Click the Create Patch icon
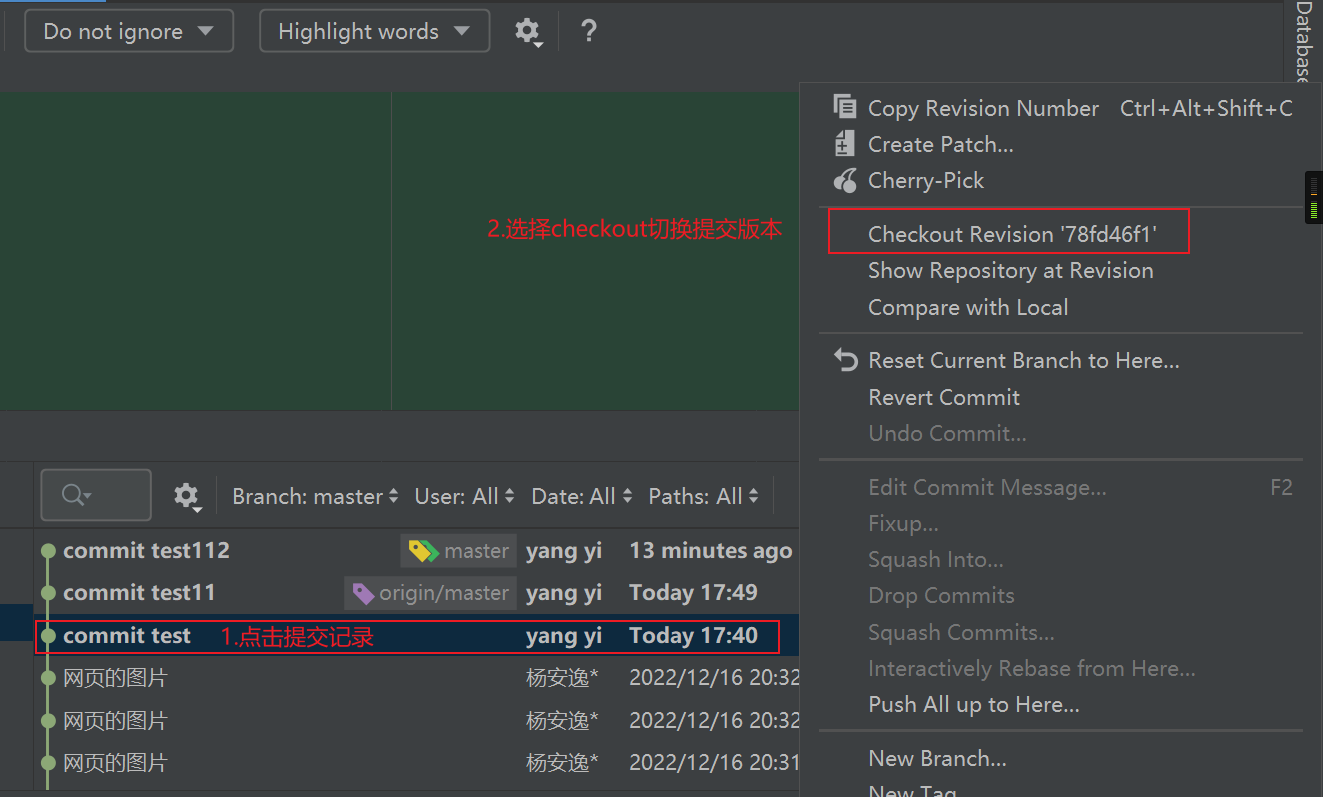The height and width of the screenshot is (797, 1323). [845, 144]
